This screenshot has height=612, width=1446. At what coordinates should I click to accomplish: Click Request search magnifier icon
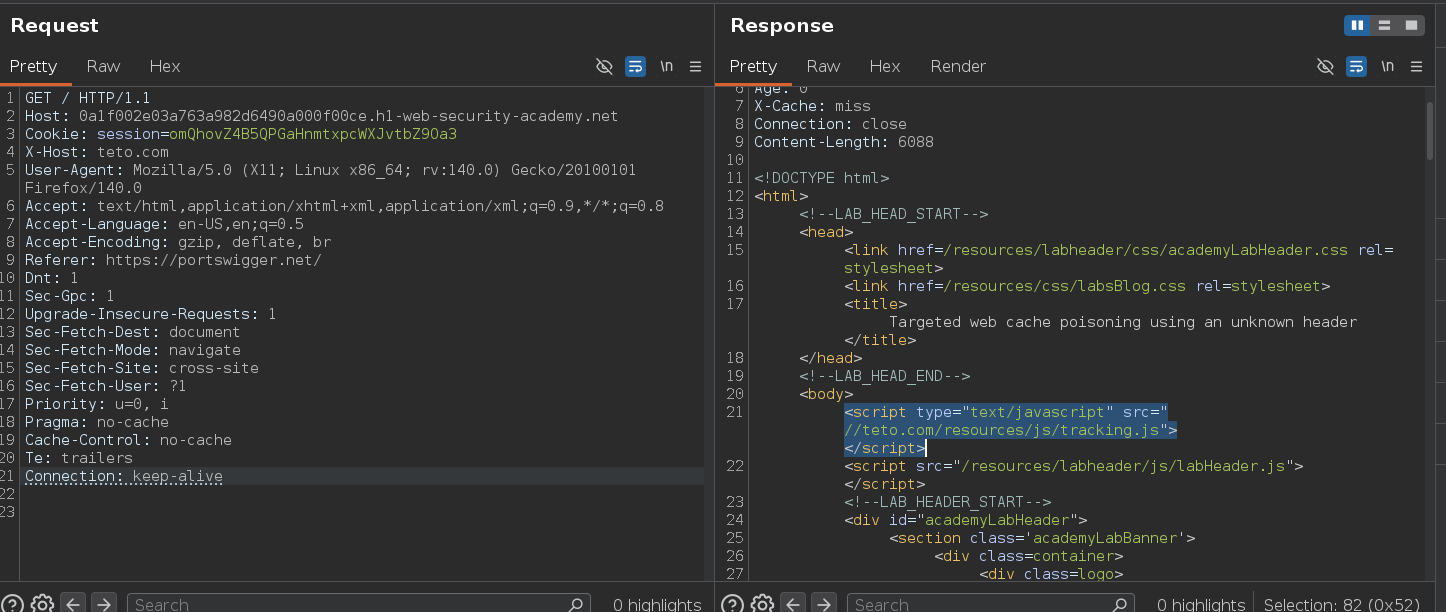click(576, 604)
